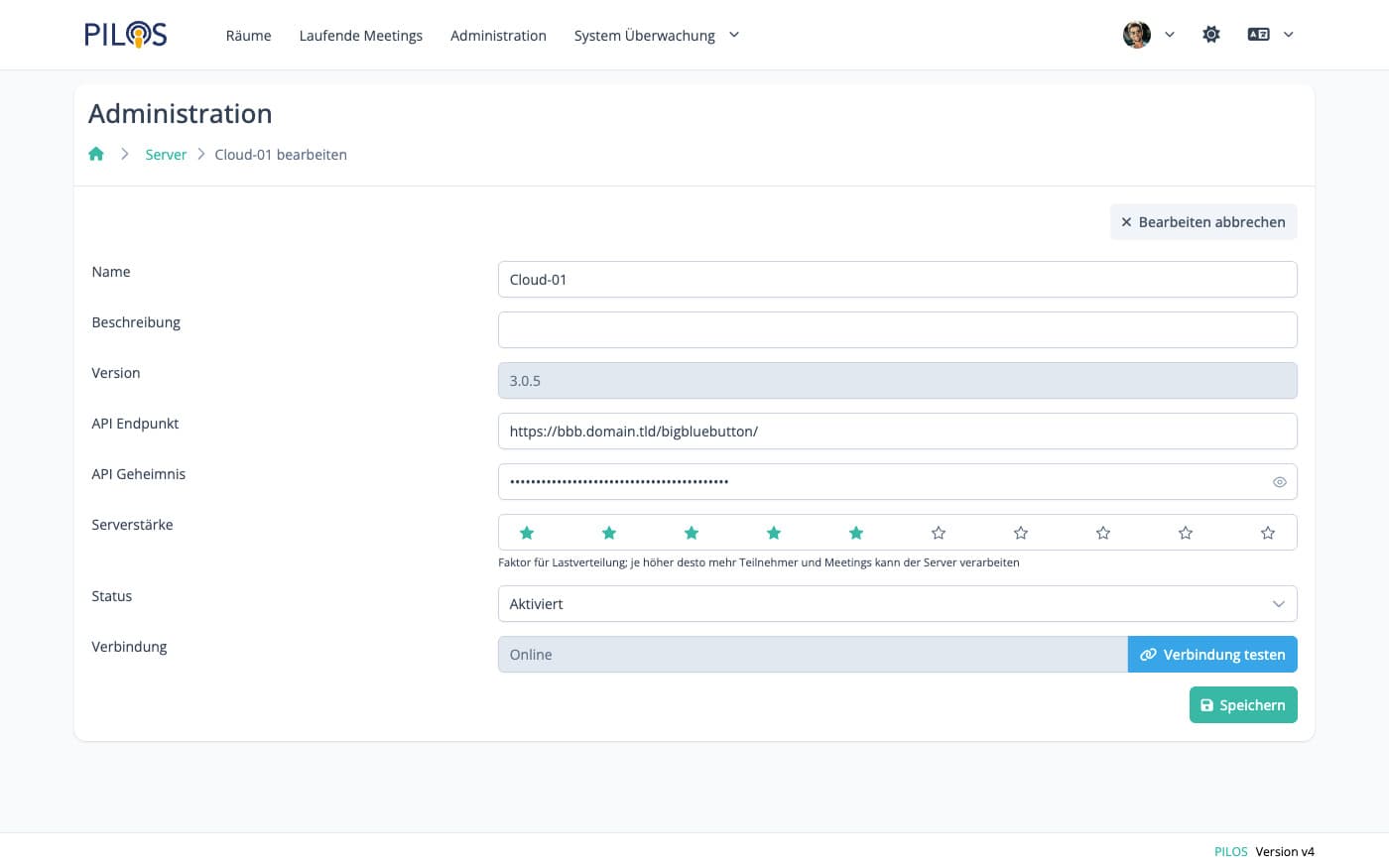The height and width of the screenshot is (868, 1389).
Task: Click the PILOS logo
Action: tap(125, 35)
